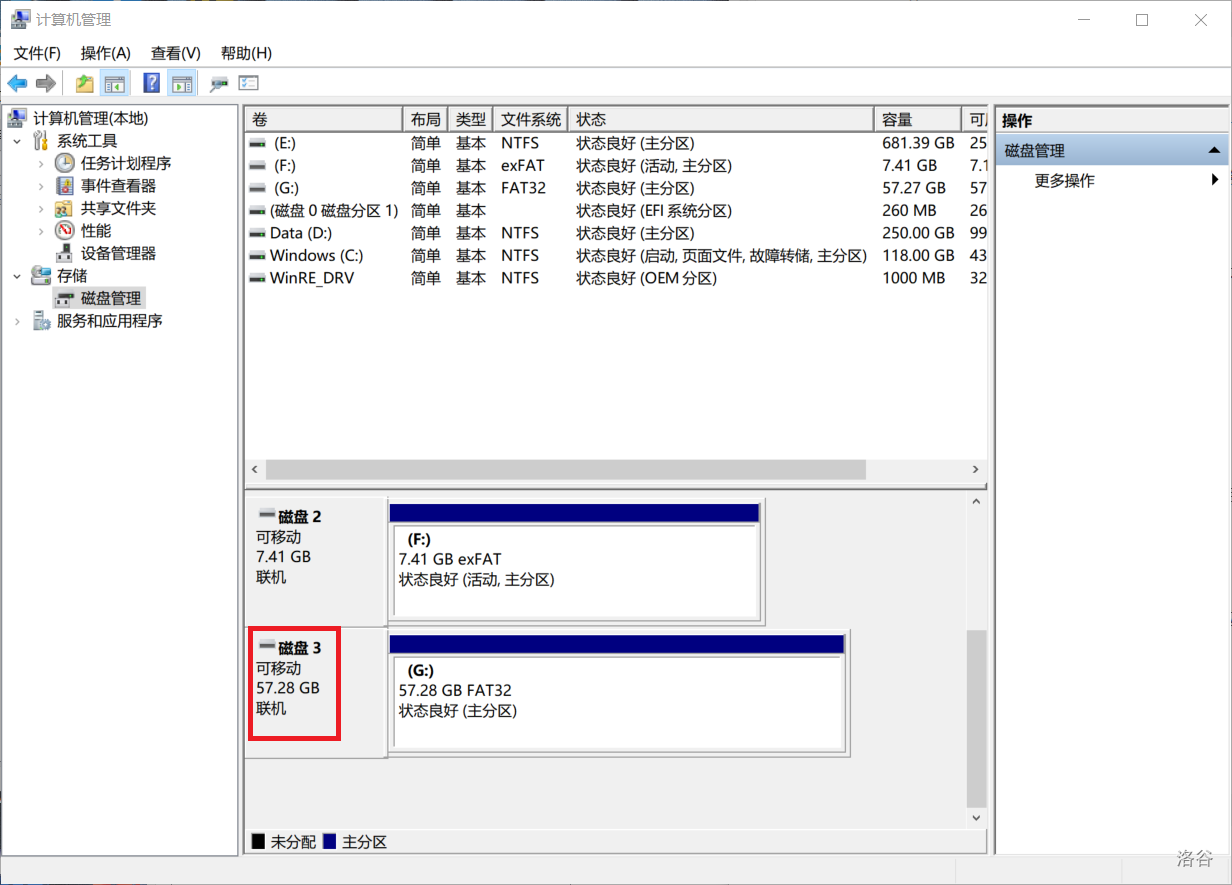Click the horizontal scrollbar right arrow
Viewport: 1232px width, 885px height.
[975, 470]
